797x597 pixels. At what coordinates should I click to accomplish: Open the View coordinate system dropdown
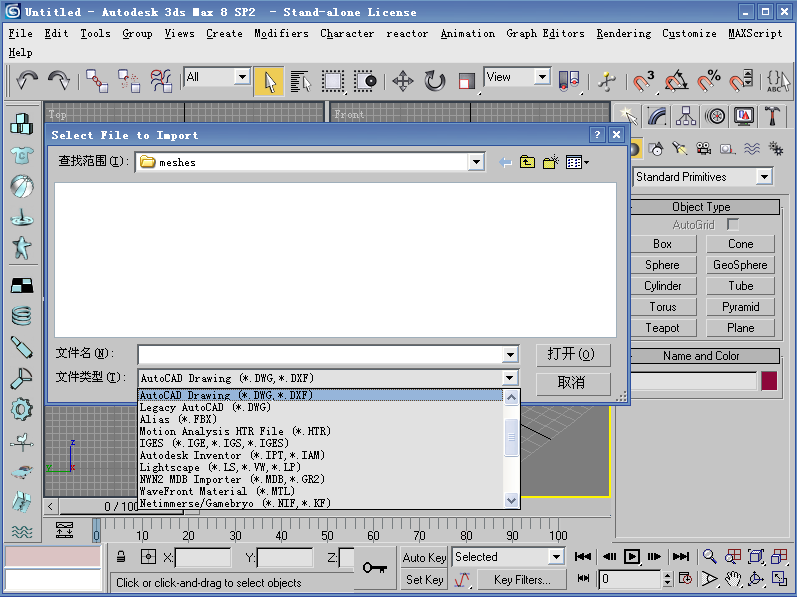coord(542,77)
